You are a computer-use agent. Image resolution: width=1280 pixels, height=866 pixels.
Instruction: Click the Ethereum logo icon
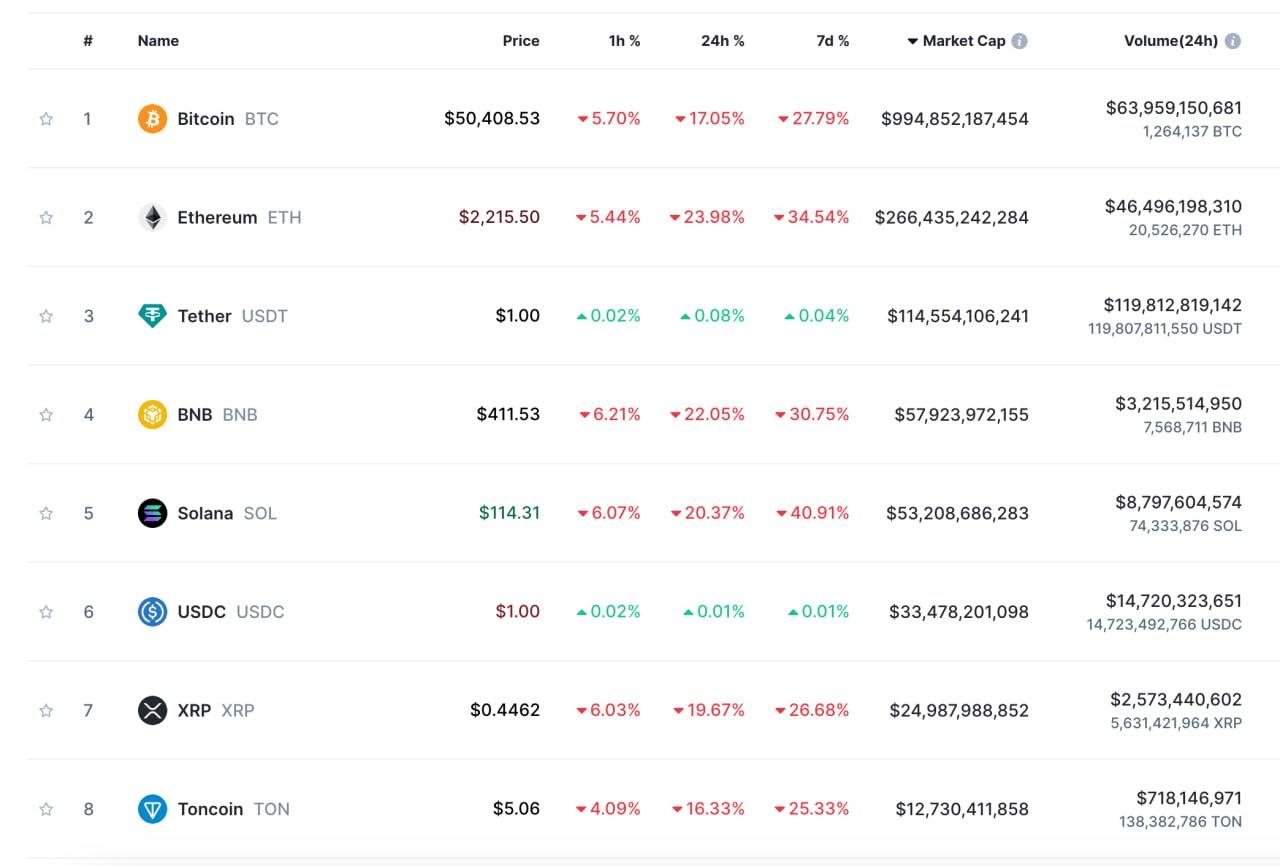[x=152, y=217]
